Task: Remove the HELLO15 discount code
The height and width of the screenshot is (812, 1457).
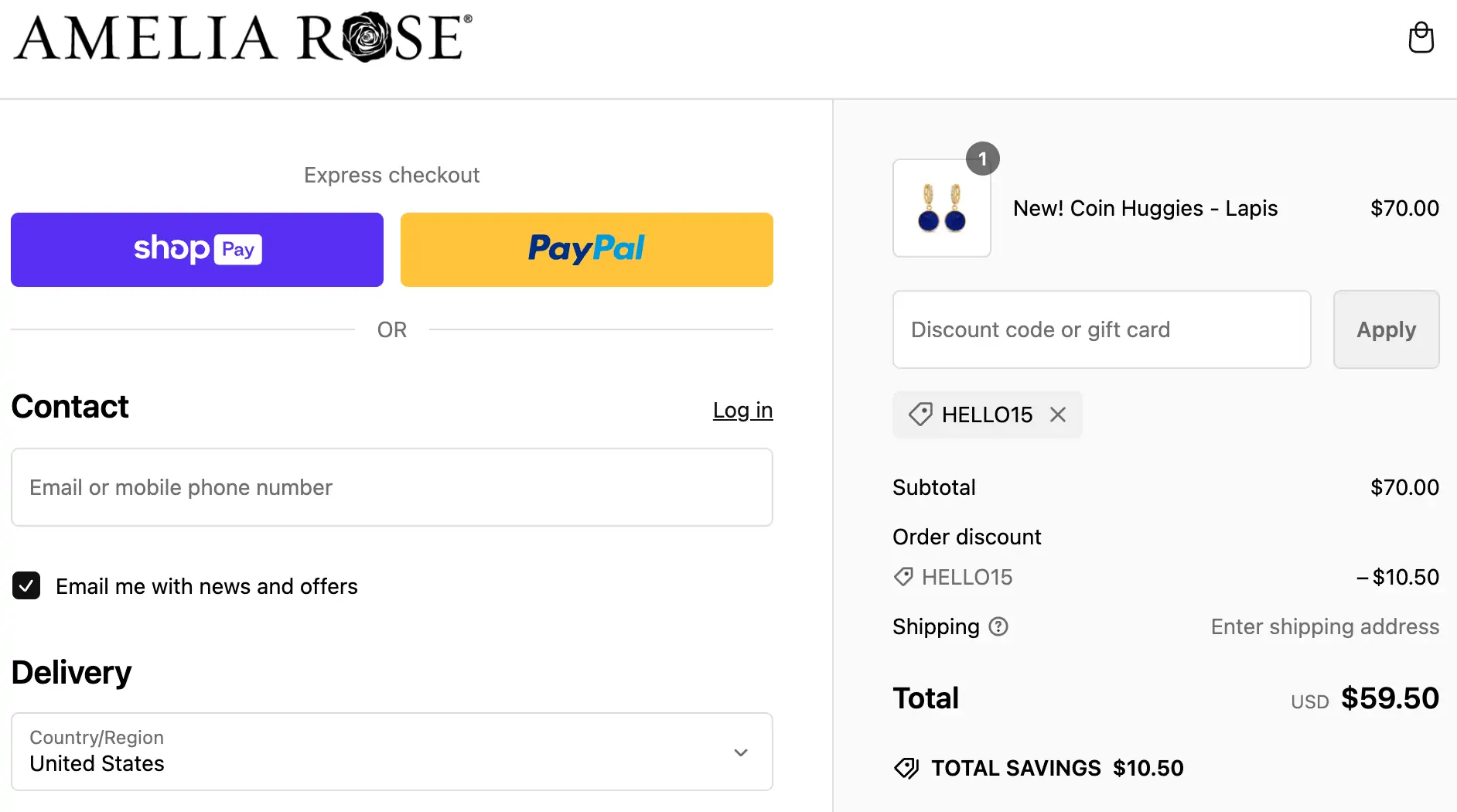Action: tap(1057, 415)
